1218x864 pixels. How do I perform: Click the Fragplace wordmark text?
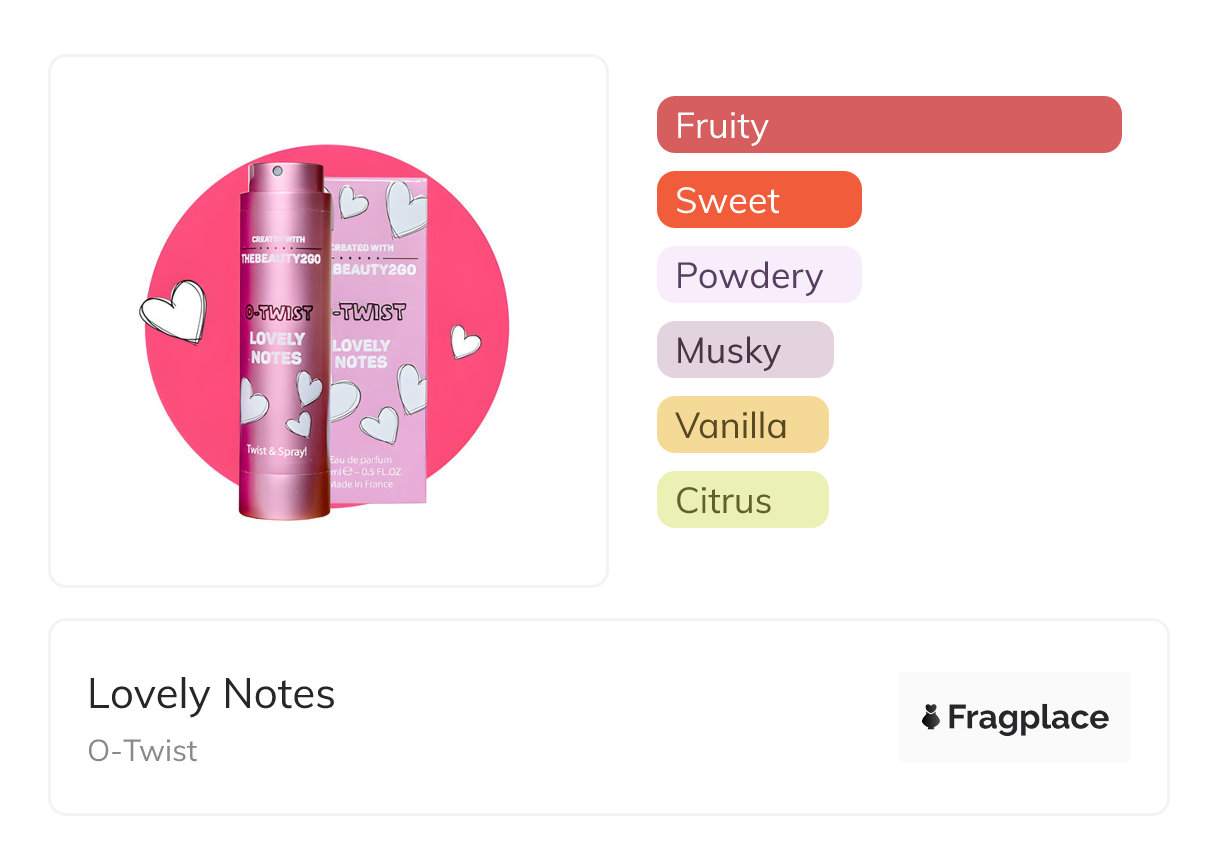pyautogui.click(x=1027, y=717)
